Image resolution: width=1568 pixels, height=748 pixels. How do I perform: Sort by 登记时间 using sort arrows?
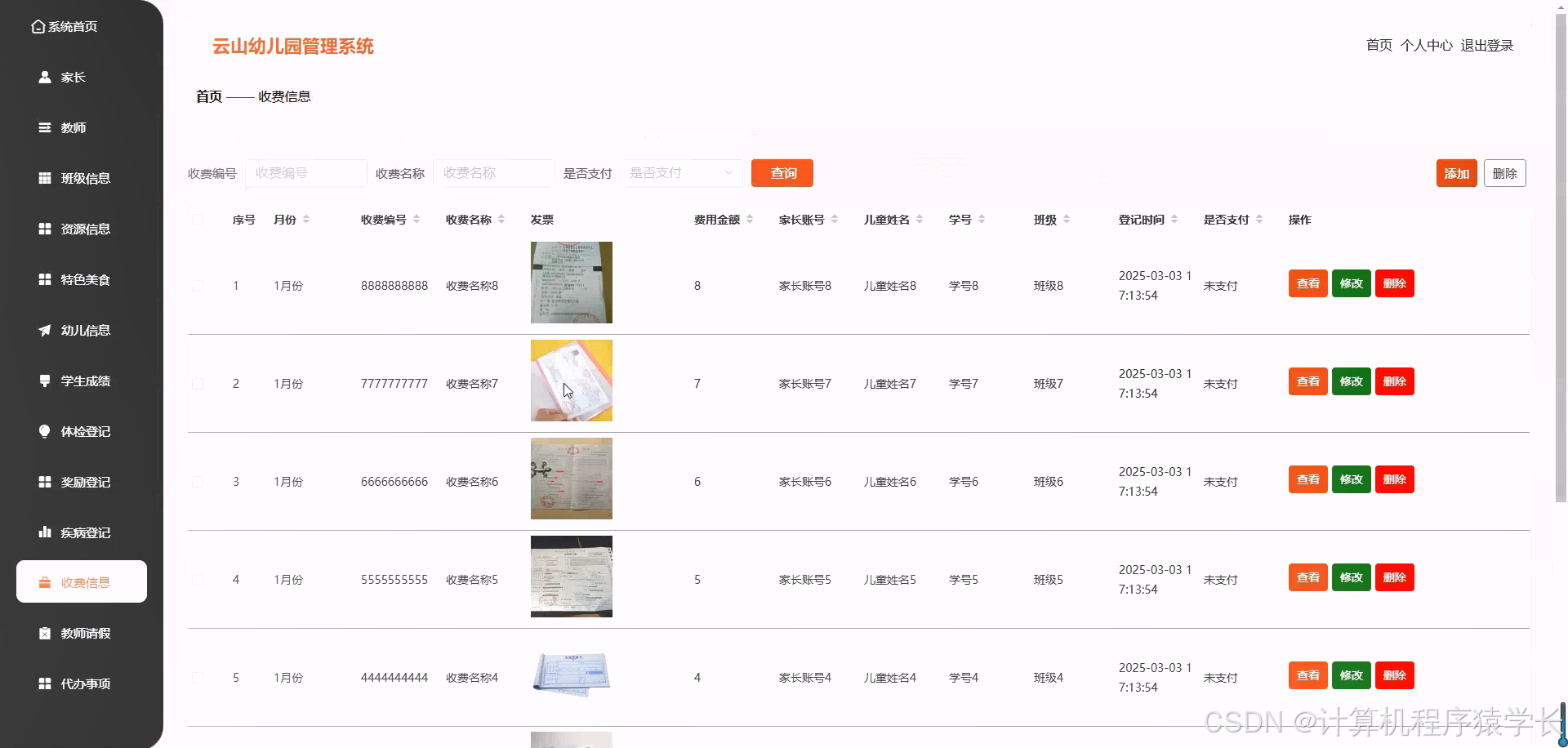[x=1174, y=220]
